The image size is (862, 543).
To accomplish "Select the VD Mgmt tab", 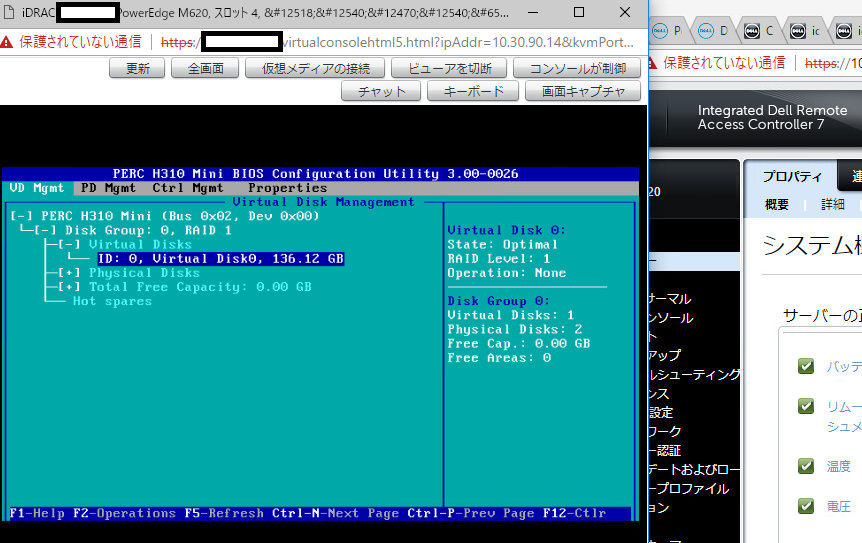I will (37, 188).
